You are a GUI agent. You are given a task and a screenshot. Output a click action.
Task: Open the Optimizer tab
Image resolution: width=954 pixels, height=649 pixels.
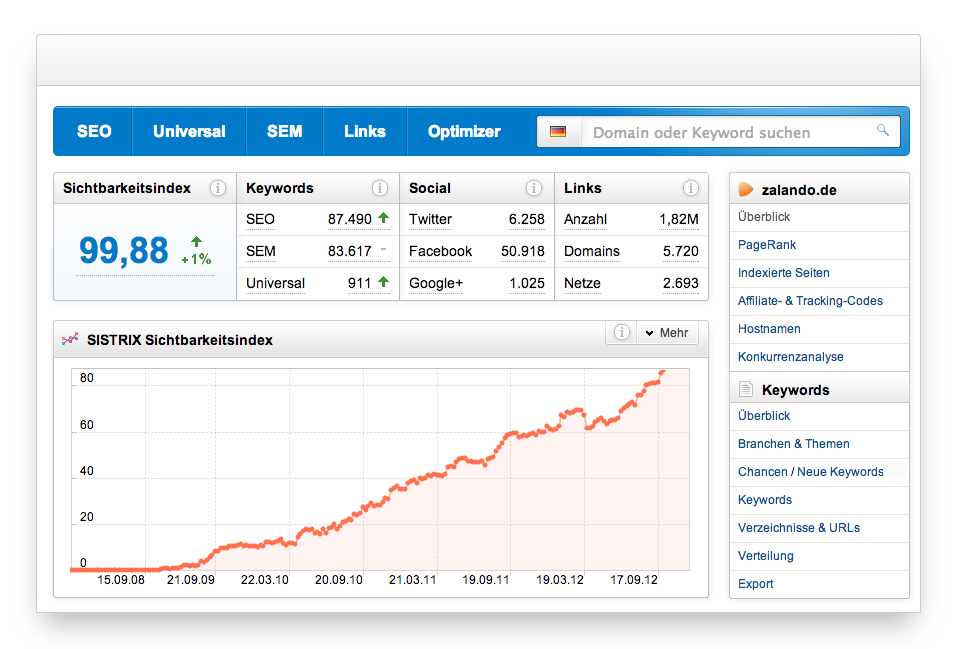[x=464, y=132]
